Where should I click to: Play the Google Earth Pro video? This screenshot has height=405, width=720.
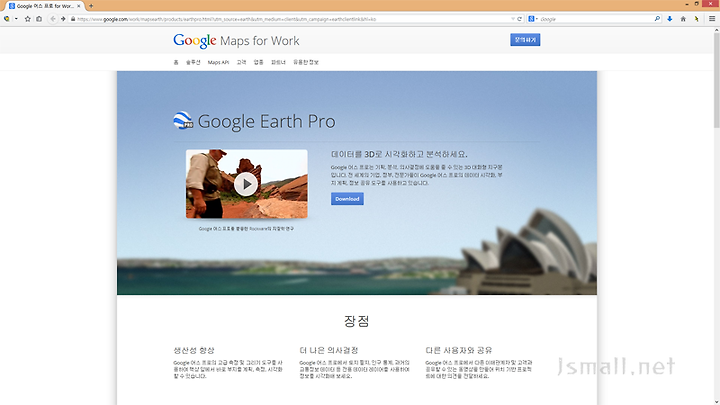pos(246,184)
